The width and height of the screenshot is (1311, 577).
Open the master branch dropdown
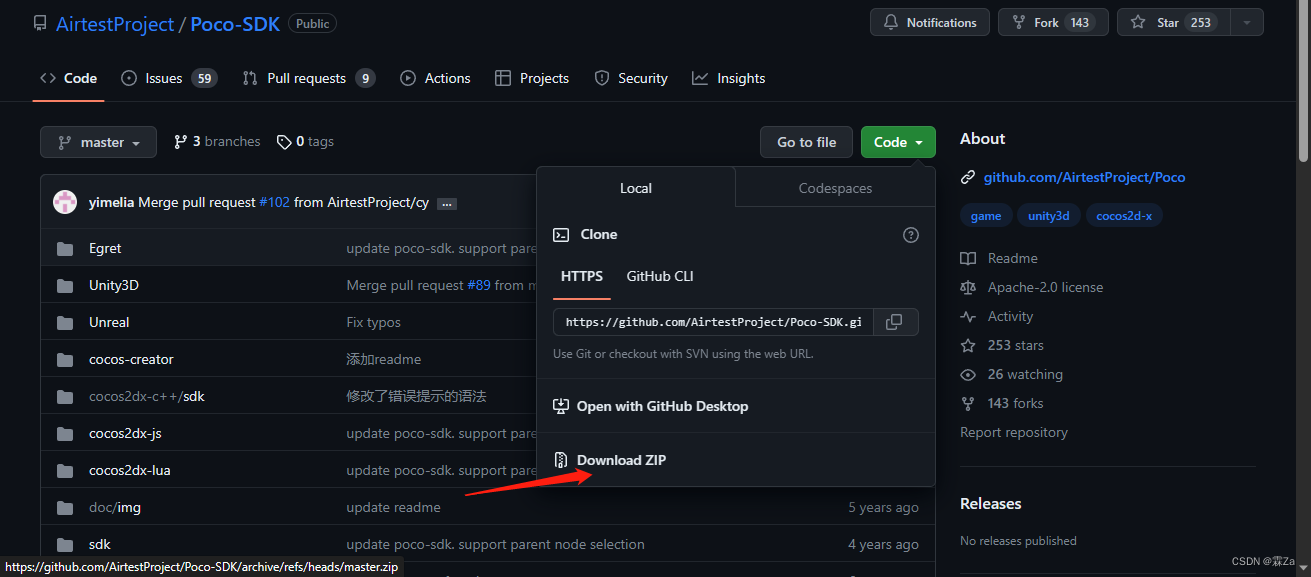tap(98, 142)
